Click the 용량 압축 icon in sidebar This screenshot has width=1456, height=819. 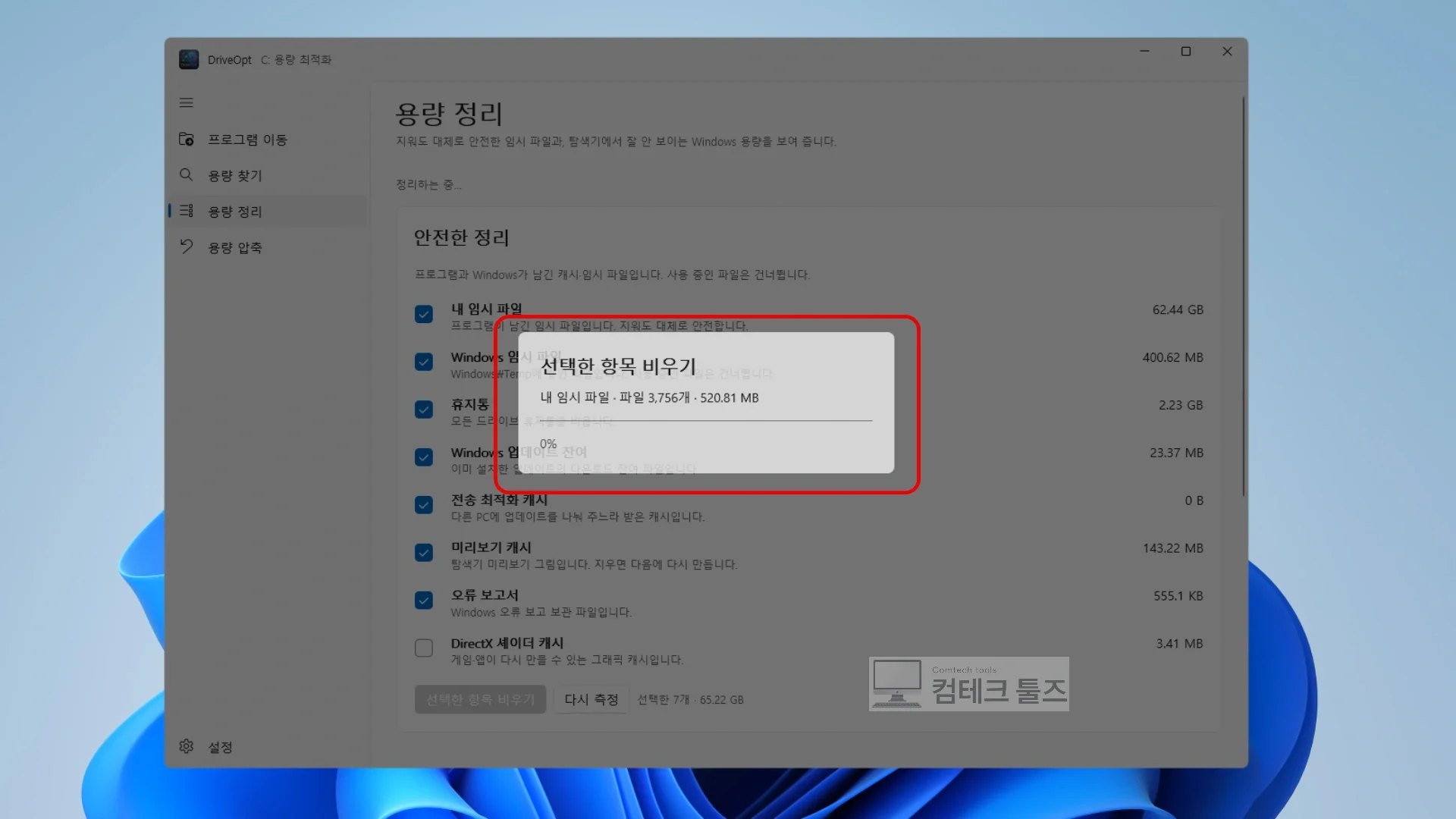[186, 247]
